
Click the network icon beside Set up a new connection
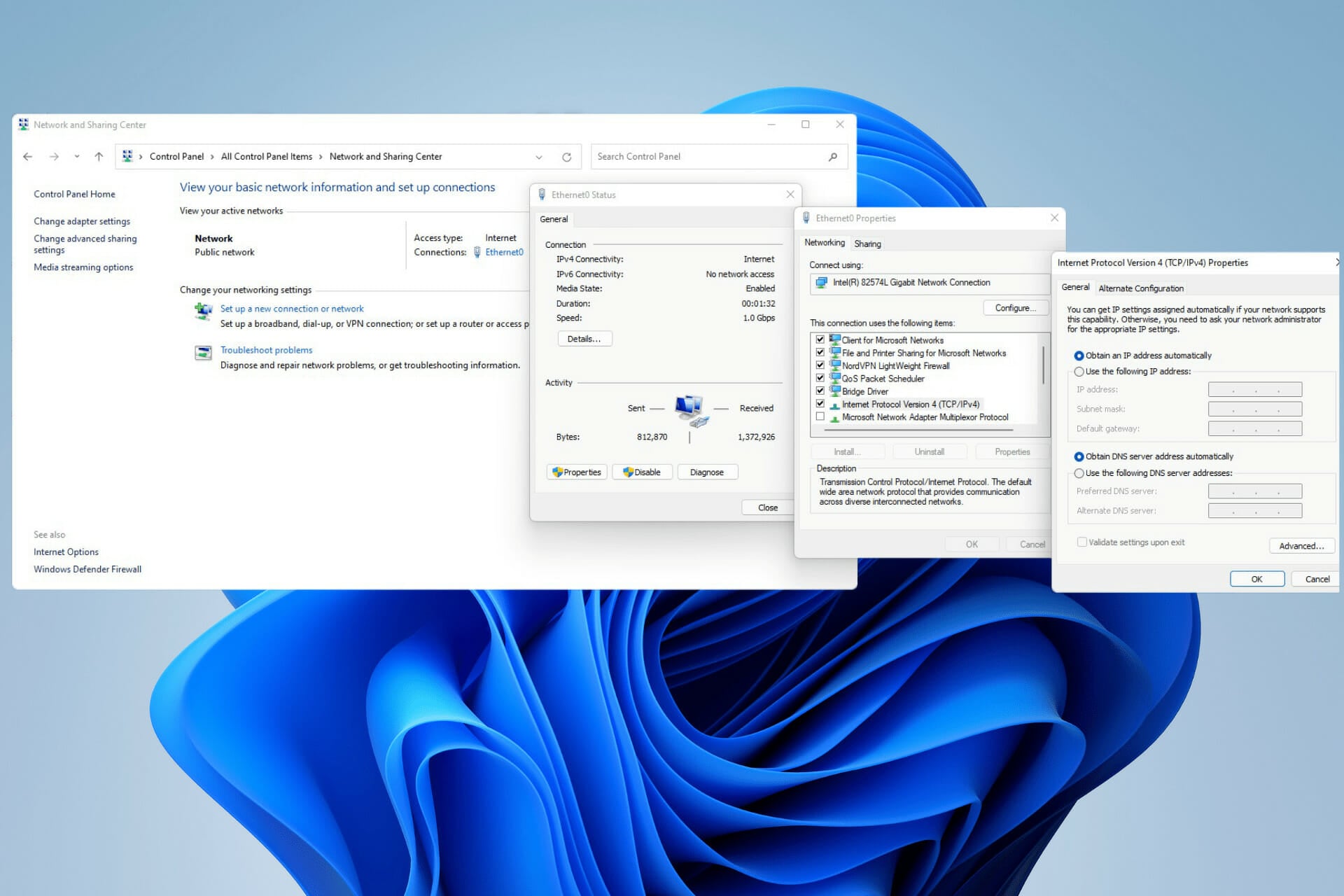pos(203,311)
